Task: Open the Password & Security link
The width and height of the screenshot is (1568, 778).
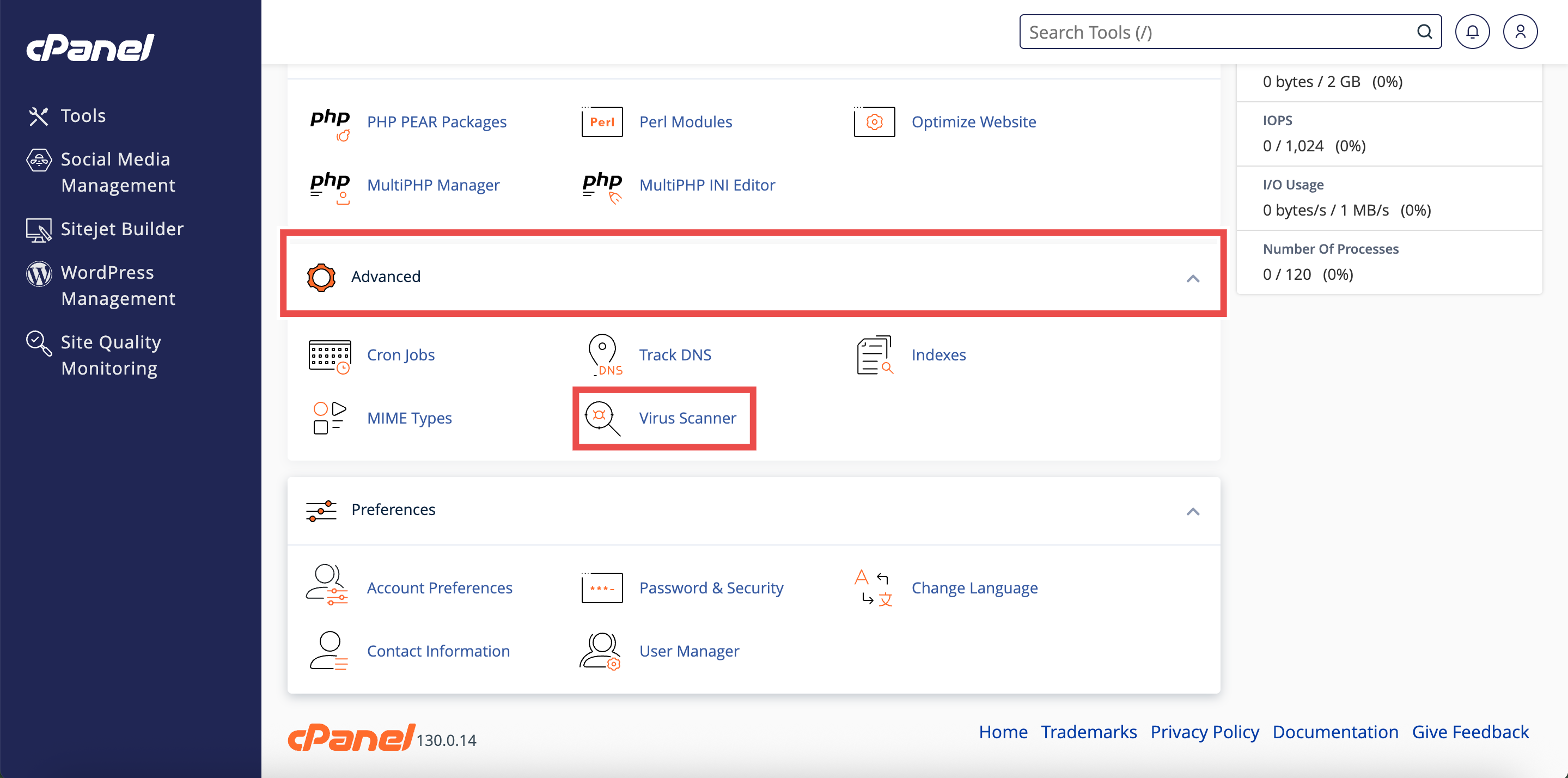Action: [711, 588]
